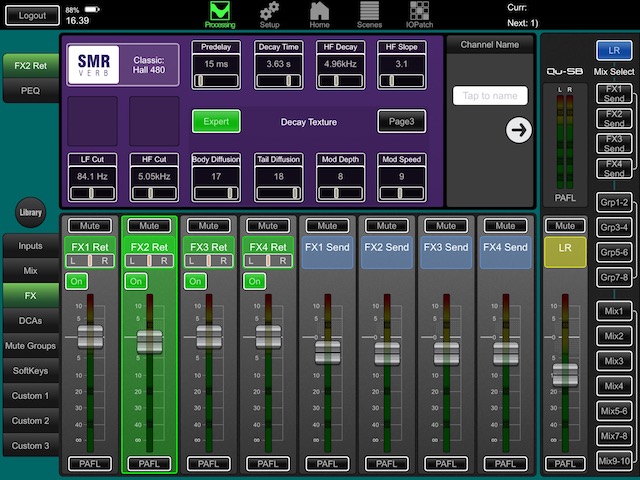
Task: Open the IOPatch matrix icon
Action: (419, 15)
